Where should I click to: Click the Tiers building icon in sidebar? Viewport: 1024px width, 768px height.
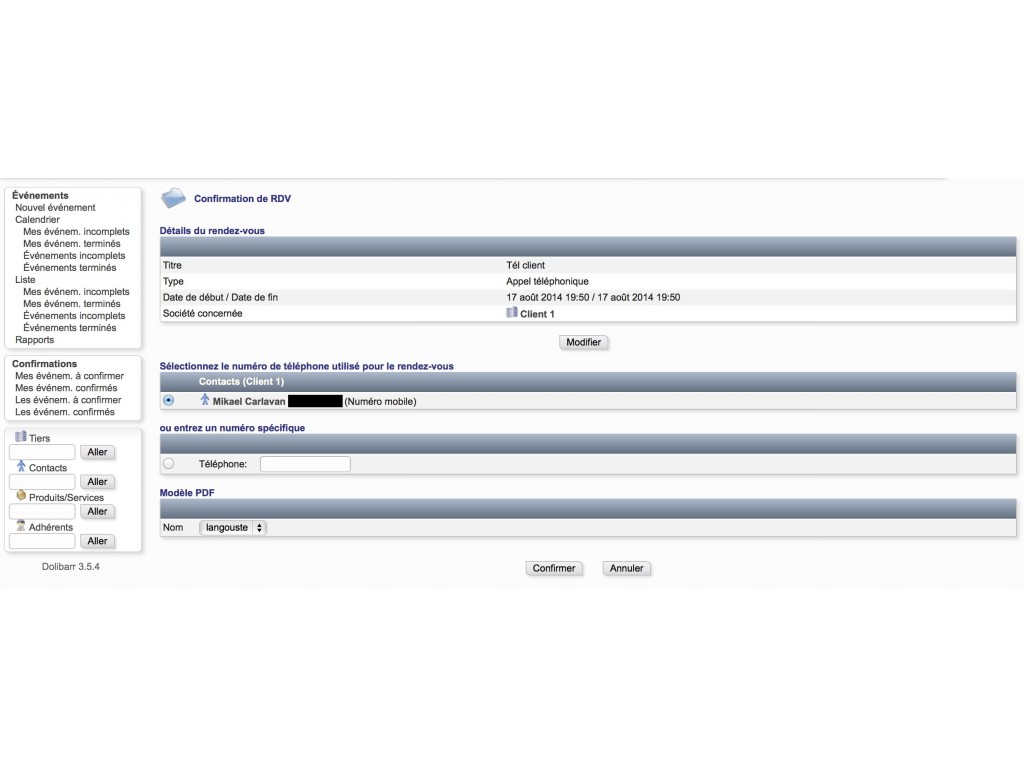point(21,436)
